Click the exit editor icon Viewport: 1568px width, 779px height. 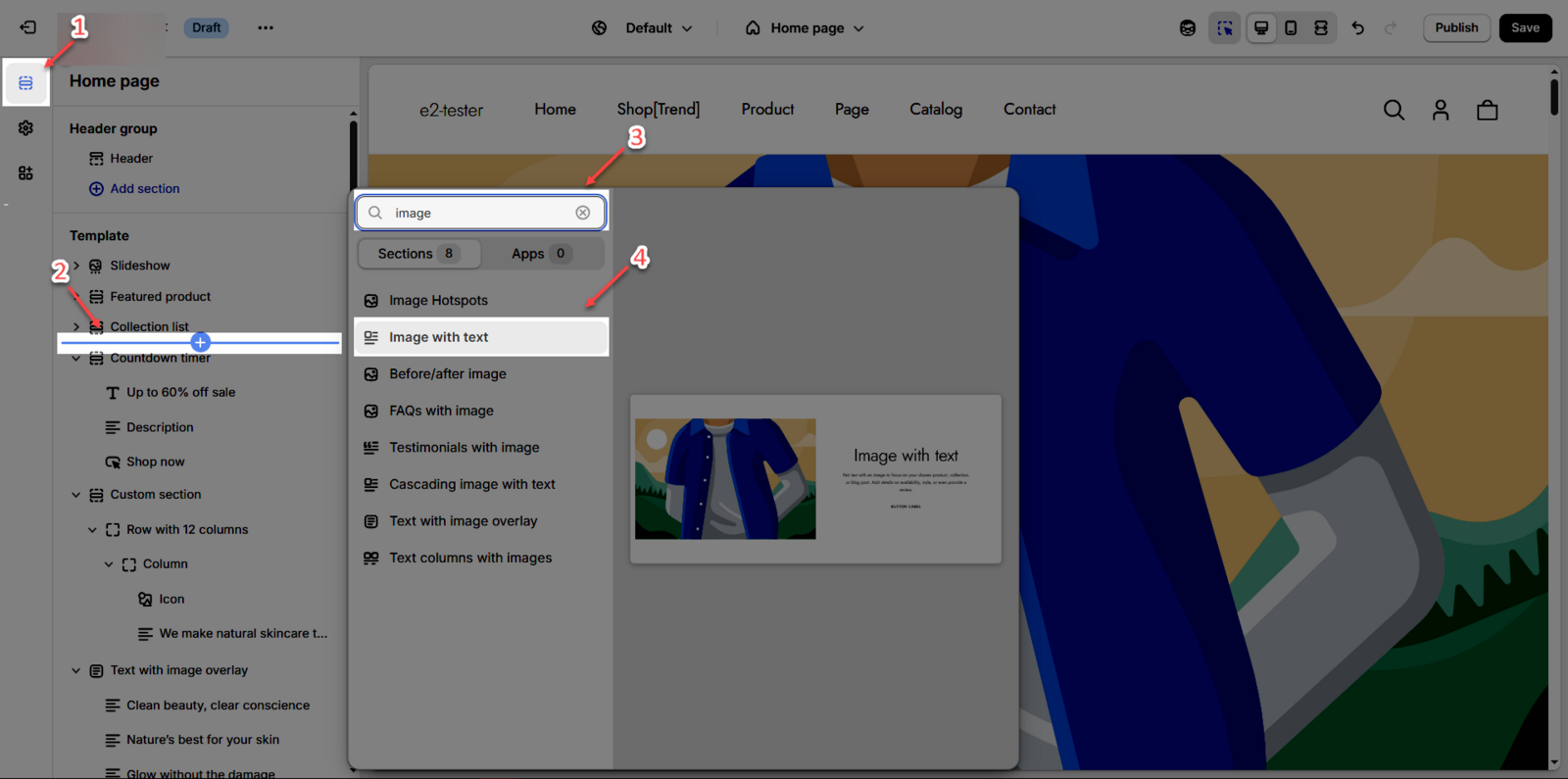click(x=27, y=27)
